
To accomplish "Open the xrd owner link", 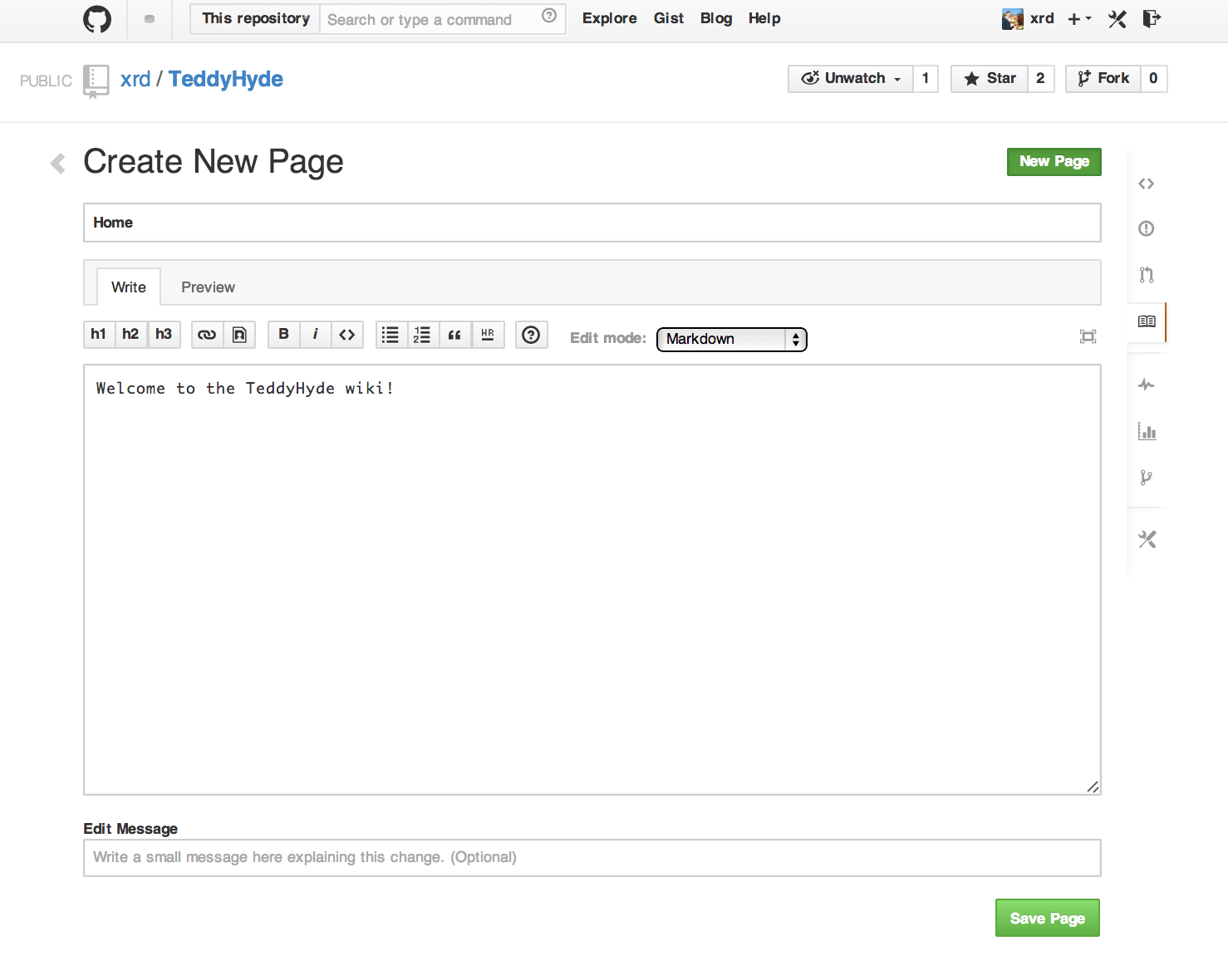I will pos(135,79).
